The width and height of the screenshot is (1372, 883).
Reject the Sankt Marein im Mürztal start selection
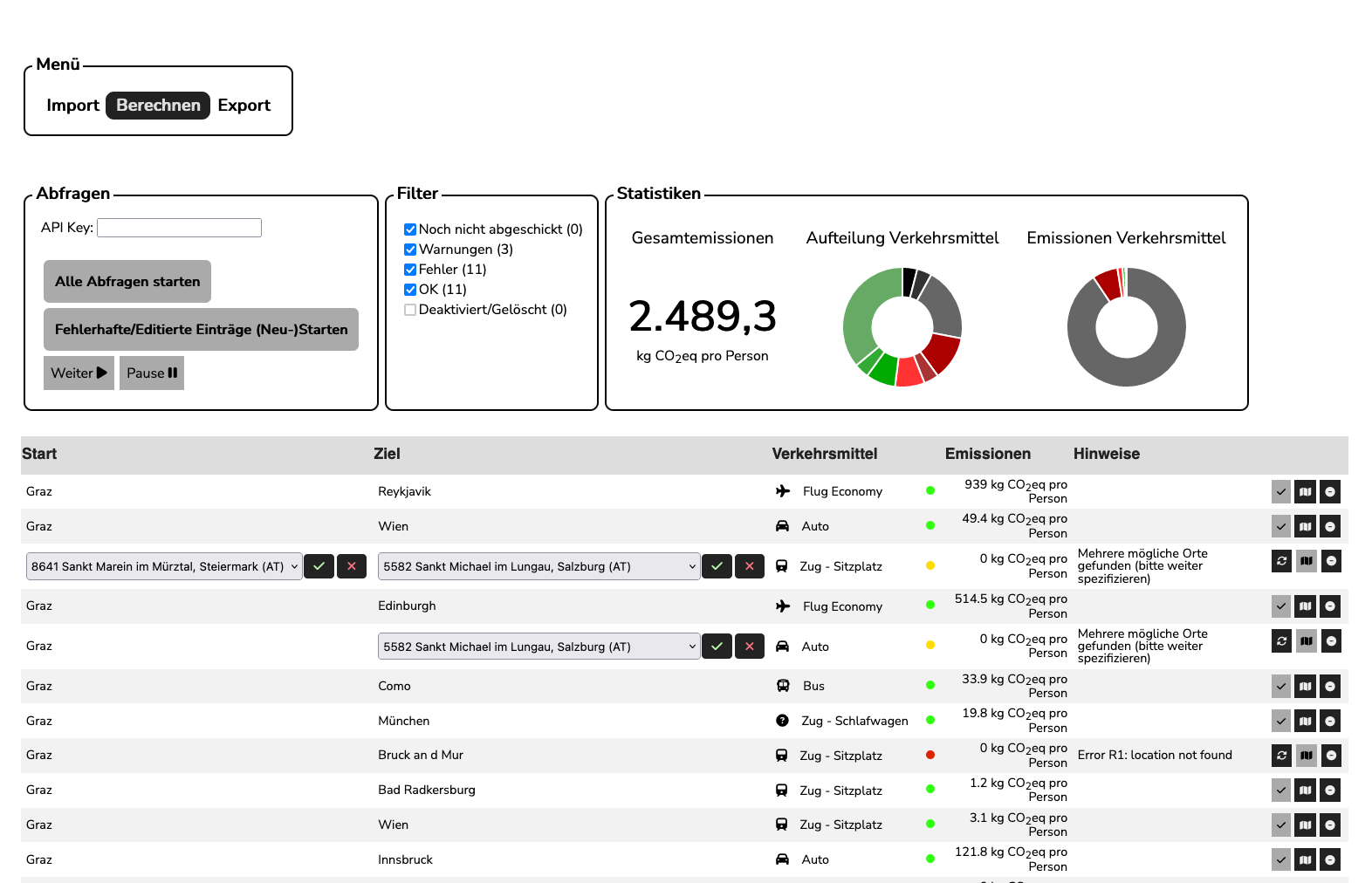click(352, 566)
